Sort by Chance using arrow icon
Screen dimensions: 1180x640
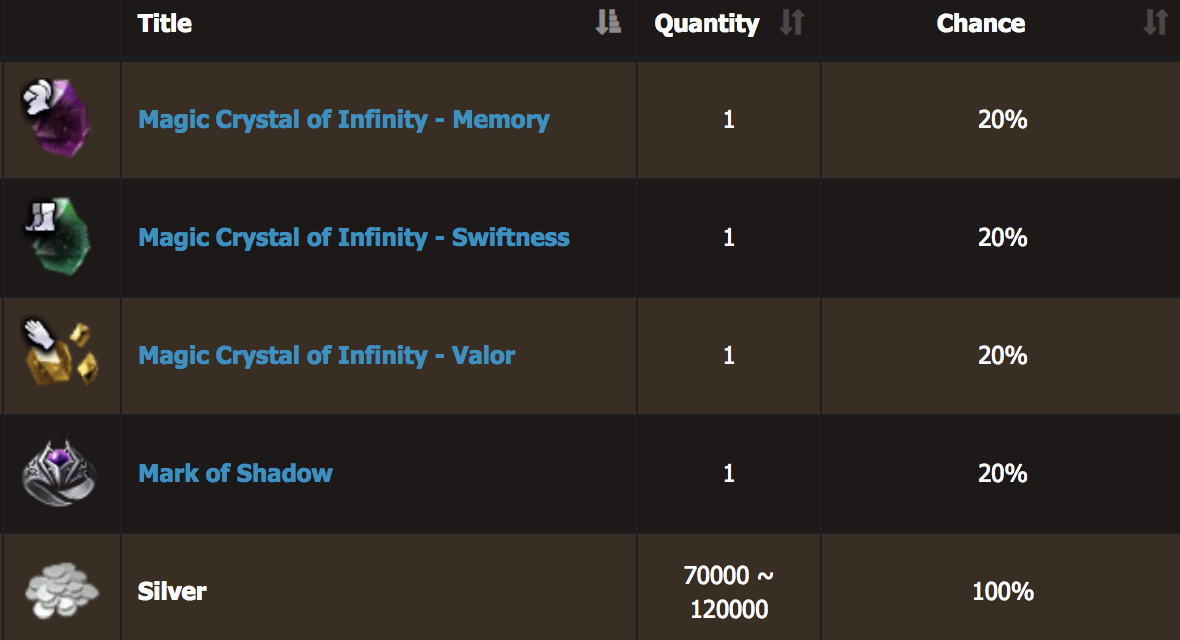click(1154, 23)
